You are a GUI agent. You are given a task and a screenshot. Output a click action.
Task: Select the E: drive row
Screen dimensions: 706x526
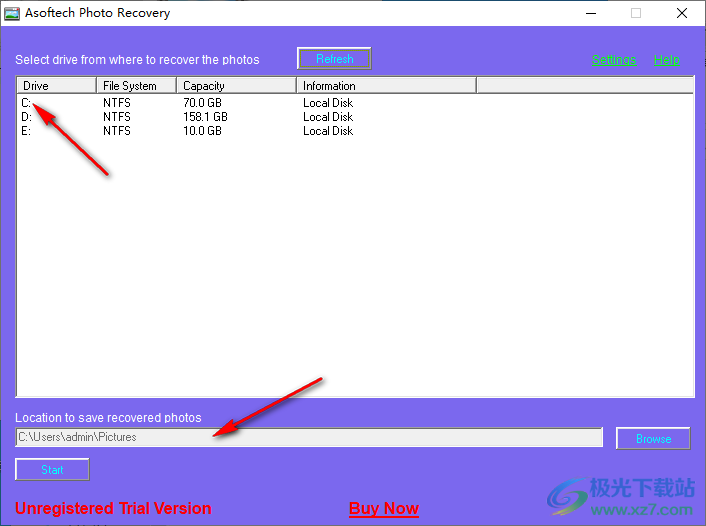tap(355, 131)
